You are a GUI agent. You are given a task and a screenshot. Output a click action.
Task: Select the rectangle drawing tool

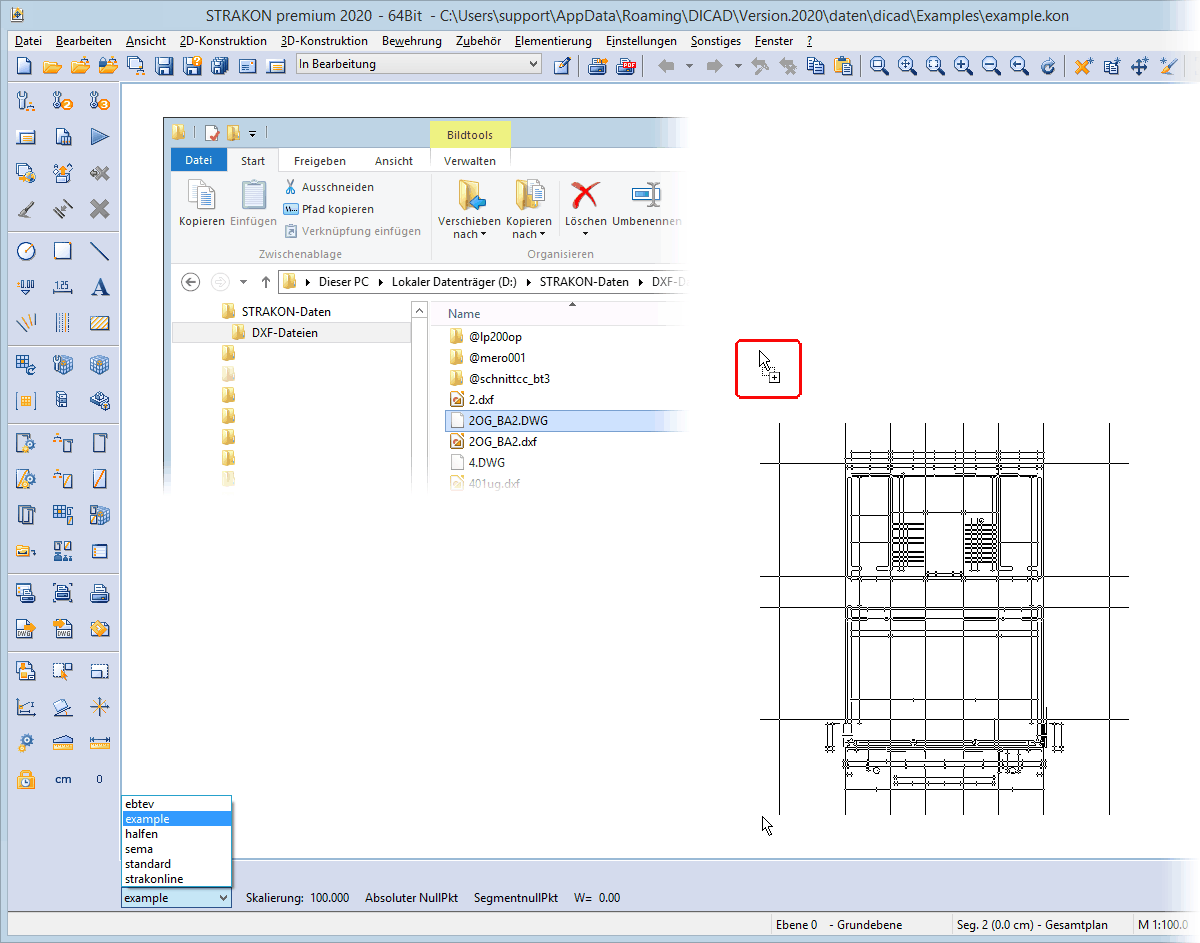click(62, 251)
